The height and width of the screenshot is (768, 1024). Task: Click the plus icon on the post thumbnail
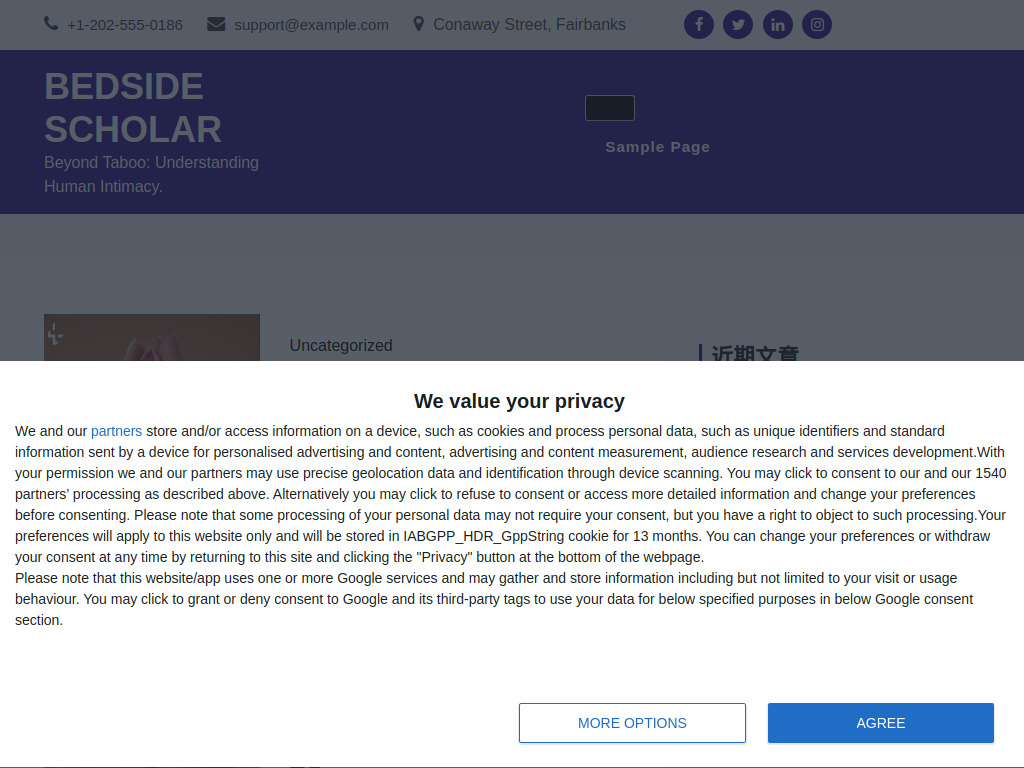pyautogui.click(x=56, y=336)
